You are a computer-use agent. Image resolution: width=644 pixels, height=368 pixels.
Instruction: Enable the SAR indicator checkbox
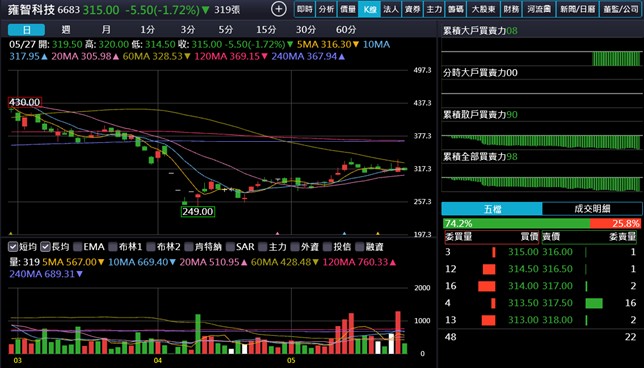pos(230,247)
